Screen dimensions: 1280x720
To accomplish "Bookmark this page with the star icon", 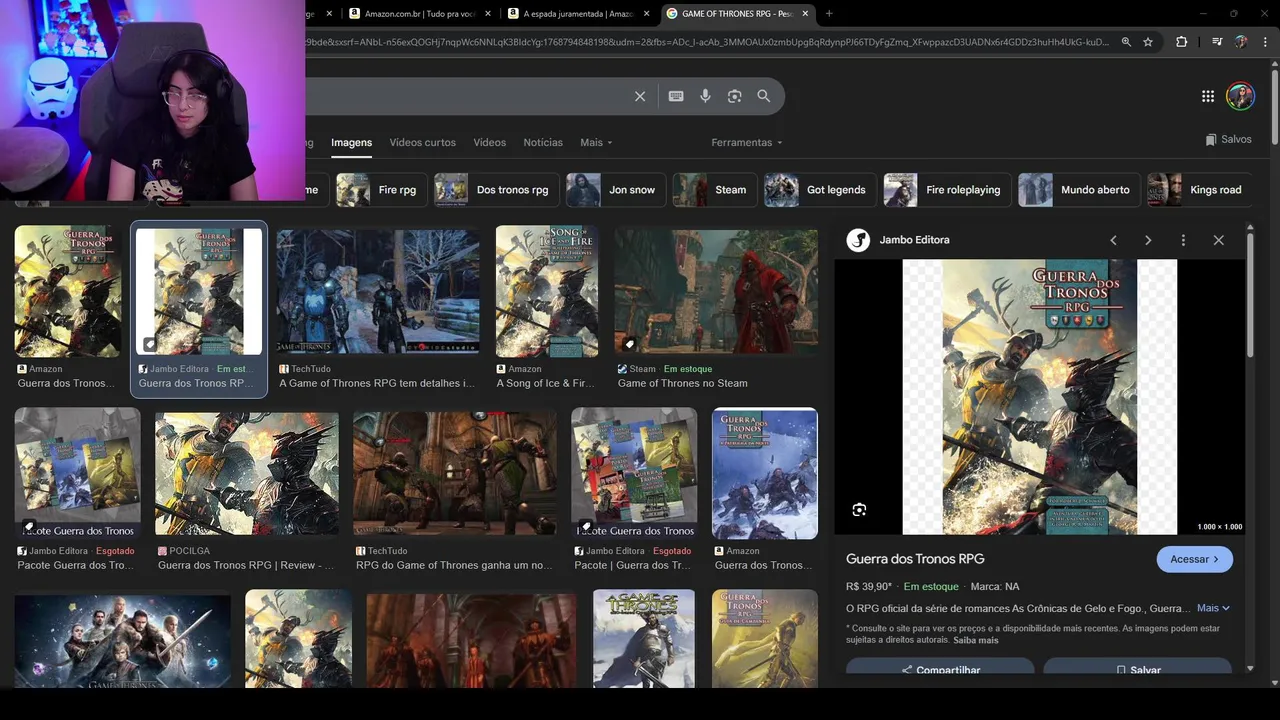I will 1148,42.
